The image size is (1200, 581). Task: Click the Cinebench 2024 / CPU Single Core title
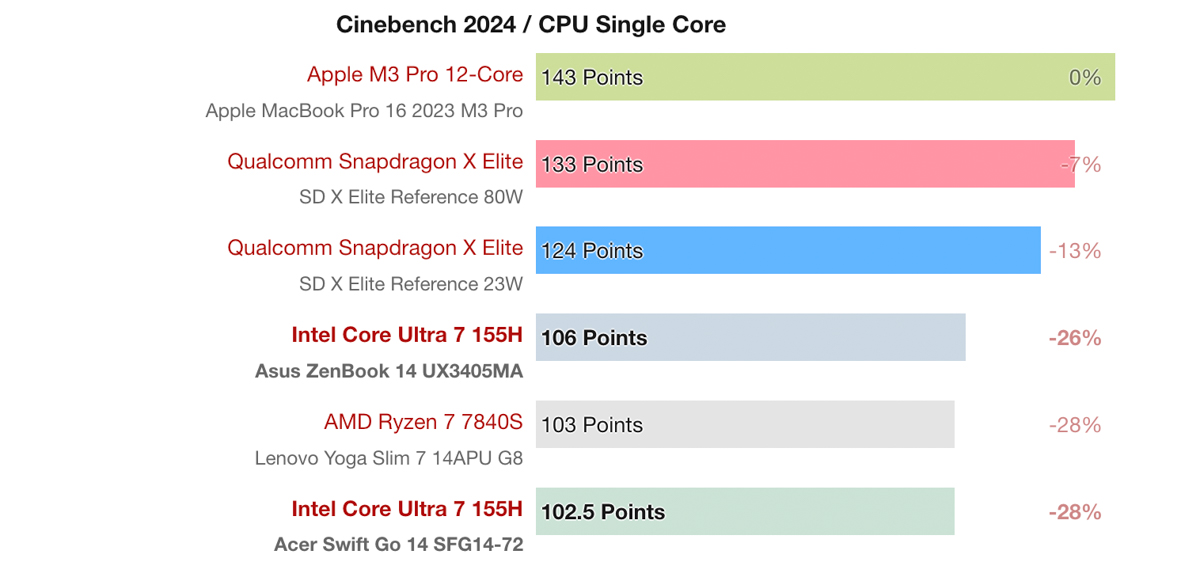pos(531,25)
